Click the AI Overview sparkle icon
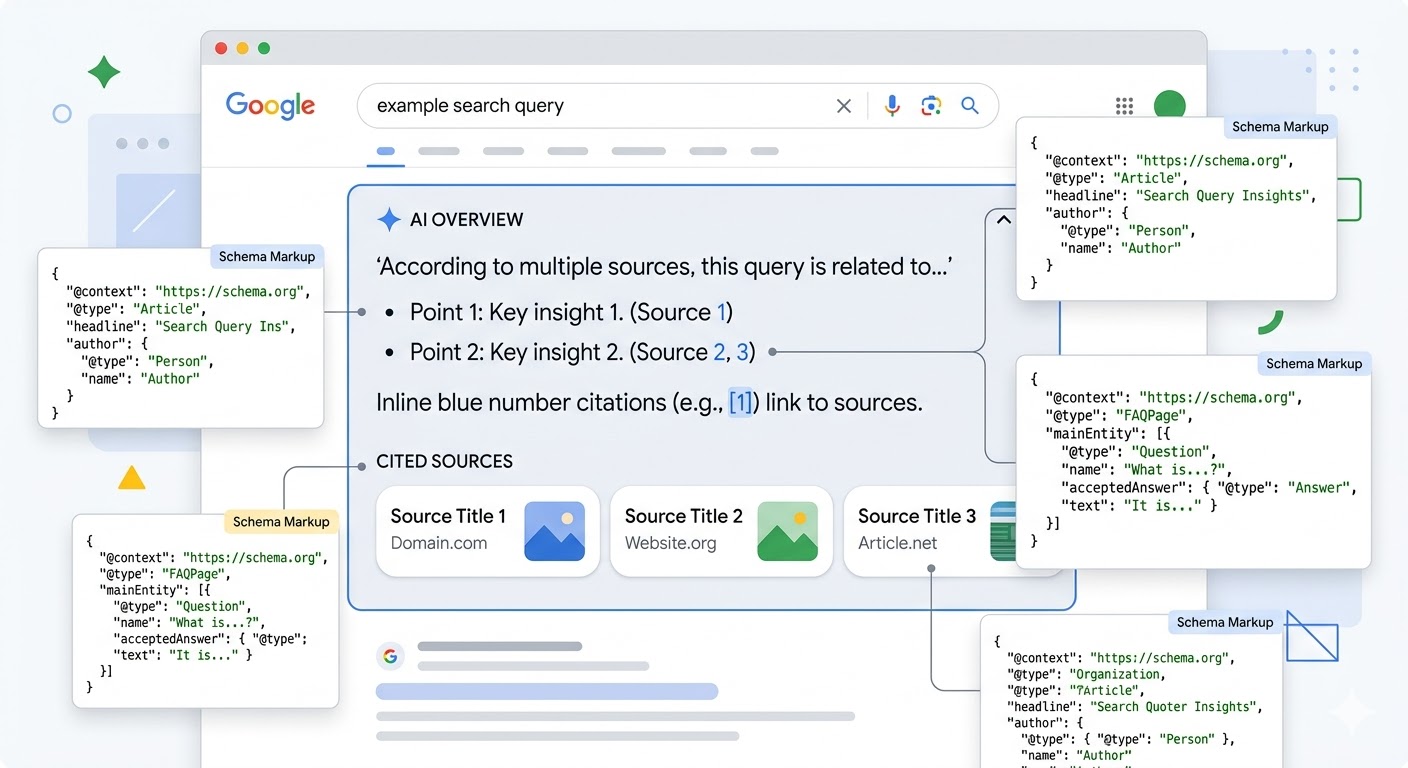Image resolution: width=1408 pixels, height=768 pixels. click(388, 220)
